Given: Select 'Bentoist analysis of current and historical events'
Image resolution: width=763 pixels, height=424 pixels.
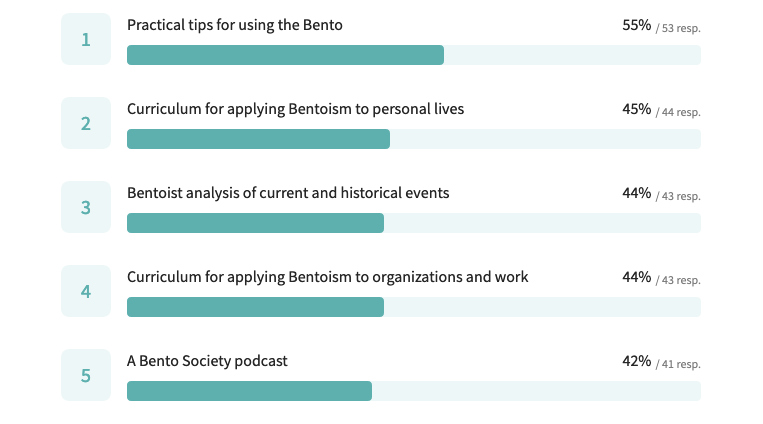Looking at the screenshot, I should (x=288, y=193).
